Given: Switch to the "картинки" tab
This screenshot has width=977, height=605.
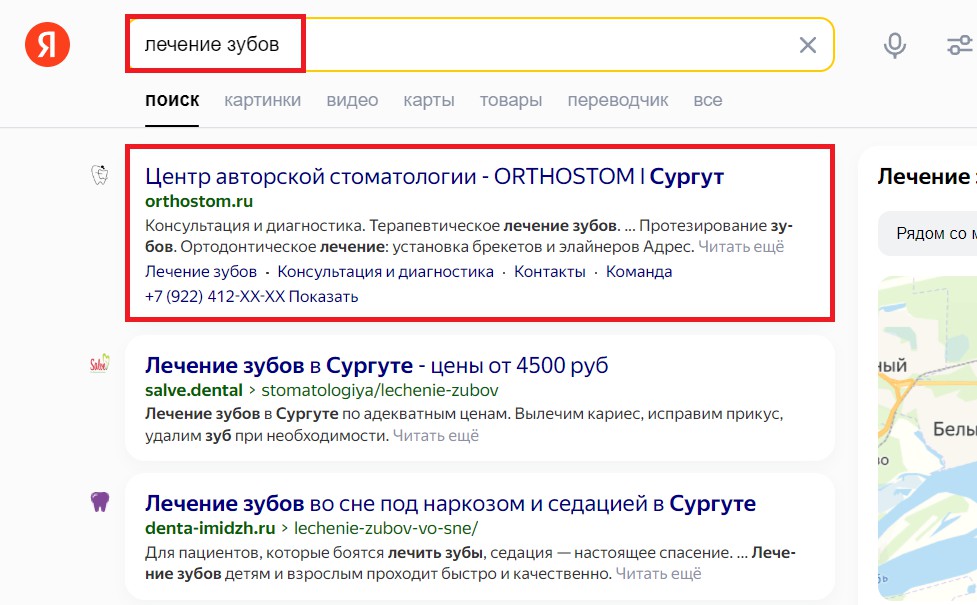Looking at the screenshot, I should tap(262, 100).
